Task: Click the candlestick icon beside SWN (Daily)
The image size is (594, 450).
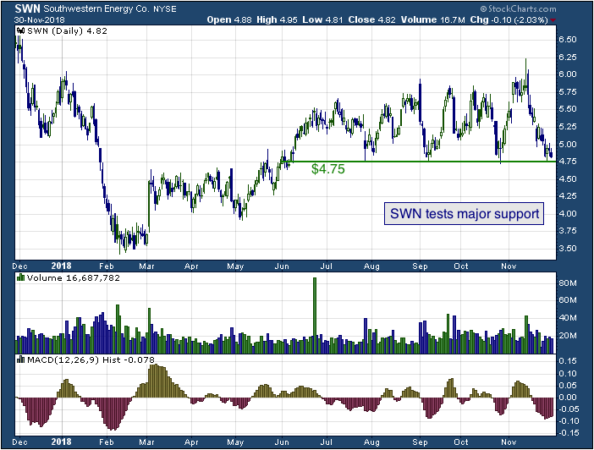Action: point(21,31)
